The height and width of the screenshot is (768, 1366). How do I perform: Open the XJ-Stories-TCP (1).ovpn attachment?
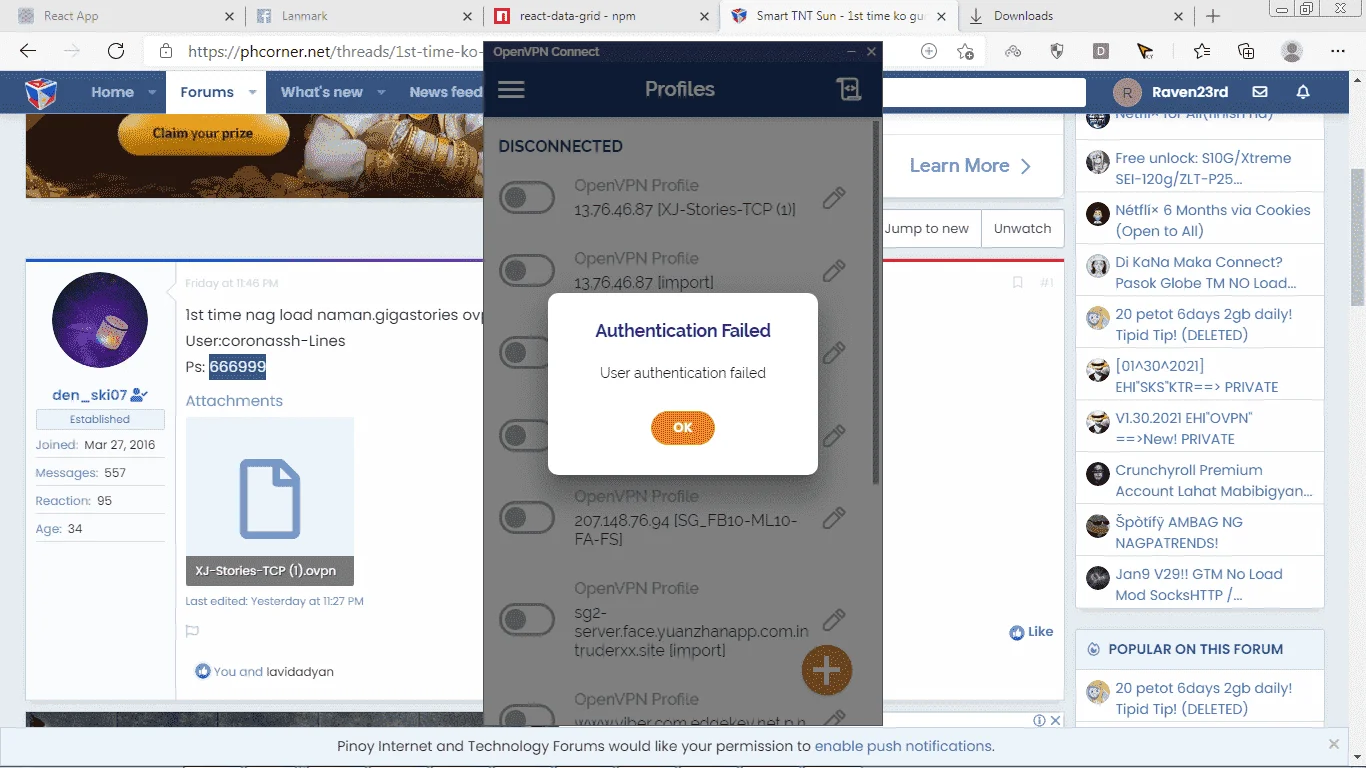coord(270,501)
